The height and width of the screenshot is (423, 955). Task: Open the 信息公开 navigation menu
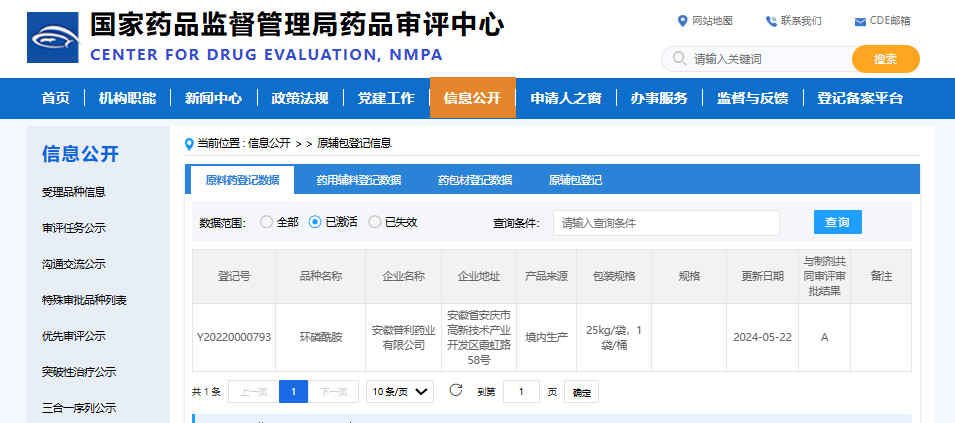pyautogui.click(x=472, y=98)
